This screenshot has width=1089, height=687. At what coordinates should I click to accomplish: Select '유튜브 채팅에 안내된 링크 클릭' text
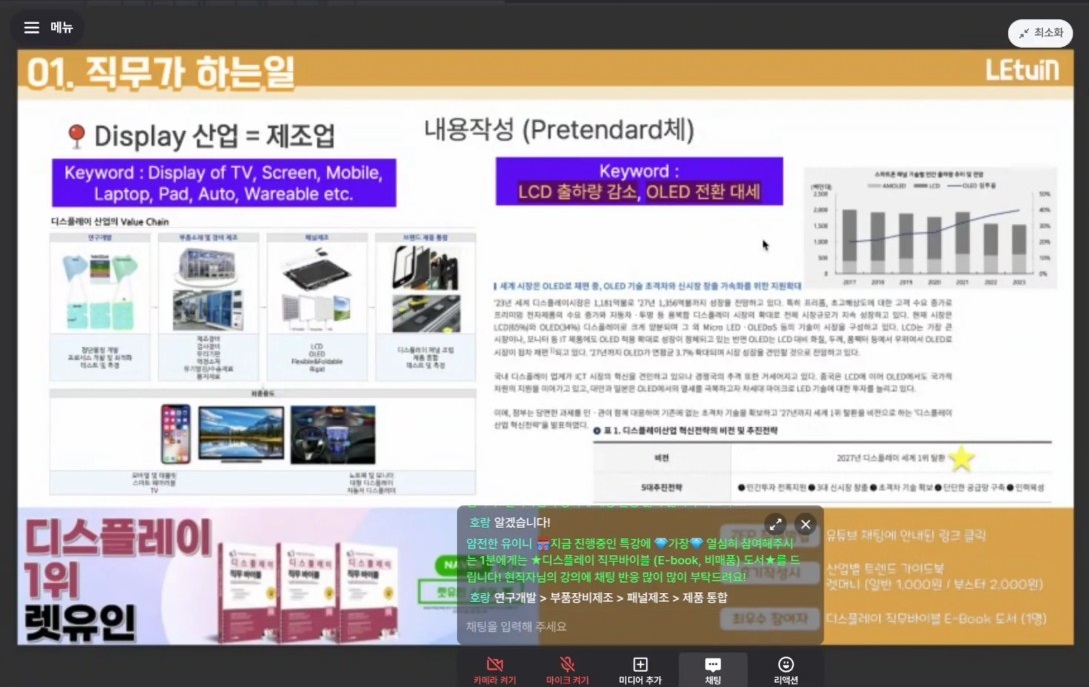click(x=906, y=536)
